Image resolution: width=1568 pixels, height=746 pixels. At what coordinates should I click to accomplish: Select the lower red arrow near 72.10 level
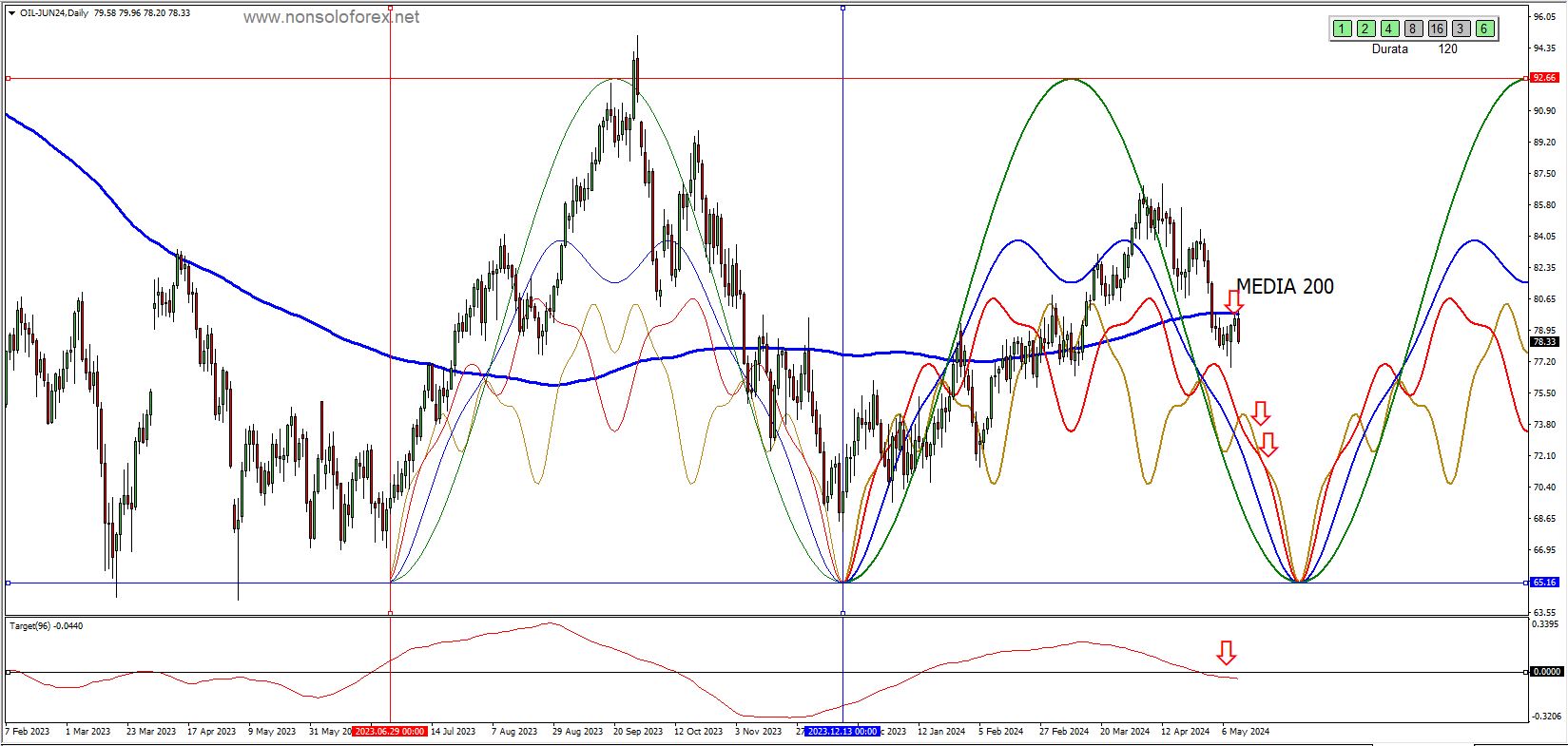pyautogui.click(x=1268, y=445)
